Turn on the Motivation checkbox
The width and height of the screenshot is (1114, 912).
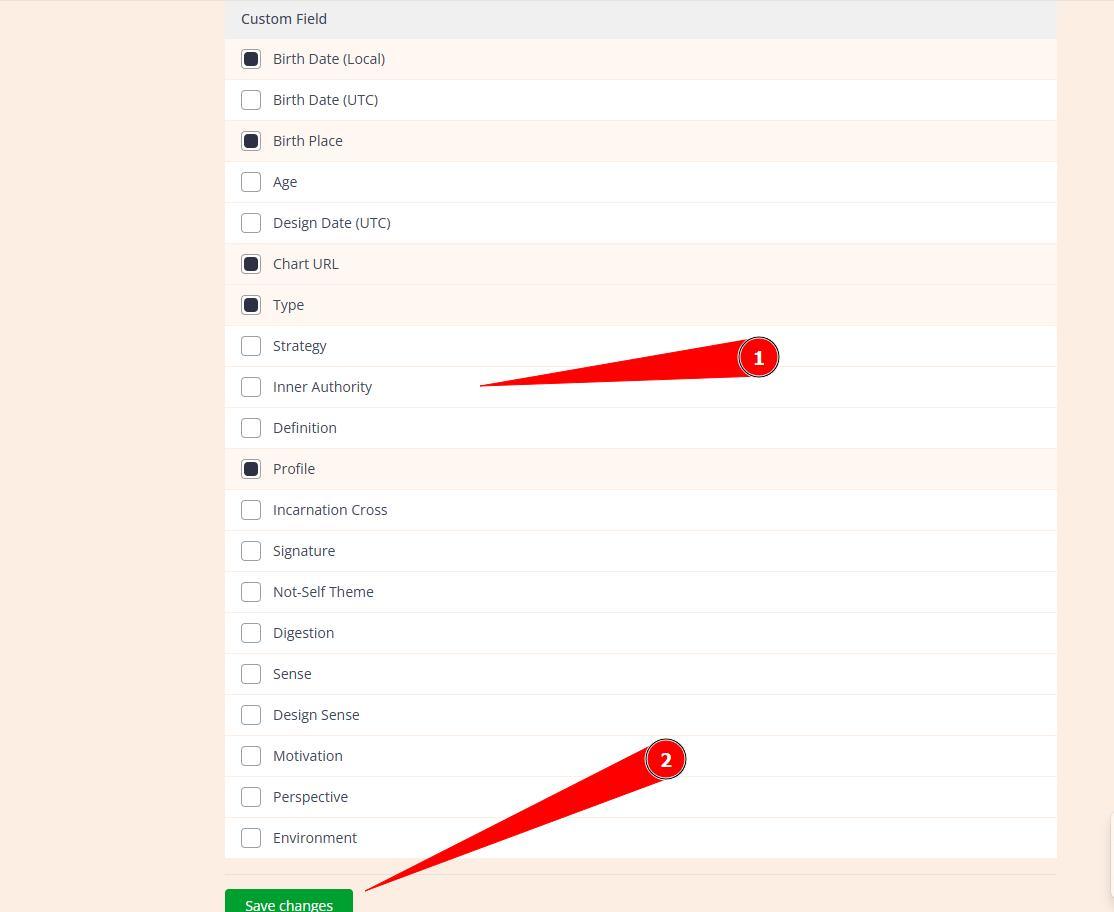(x=251, y=756)
